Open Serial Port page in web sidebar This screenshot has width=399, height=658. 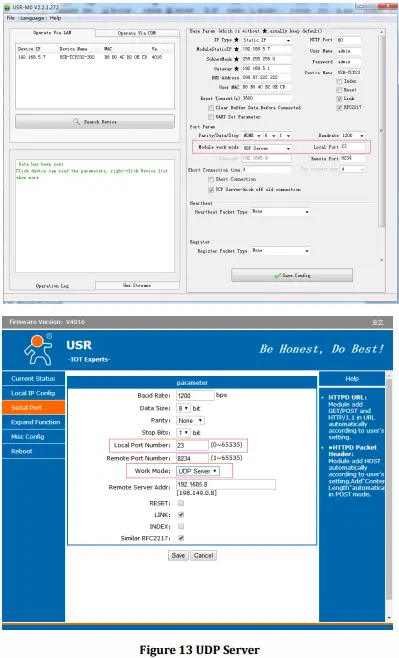tap(33, 407)
